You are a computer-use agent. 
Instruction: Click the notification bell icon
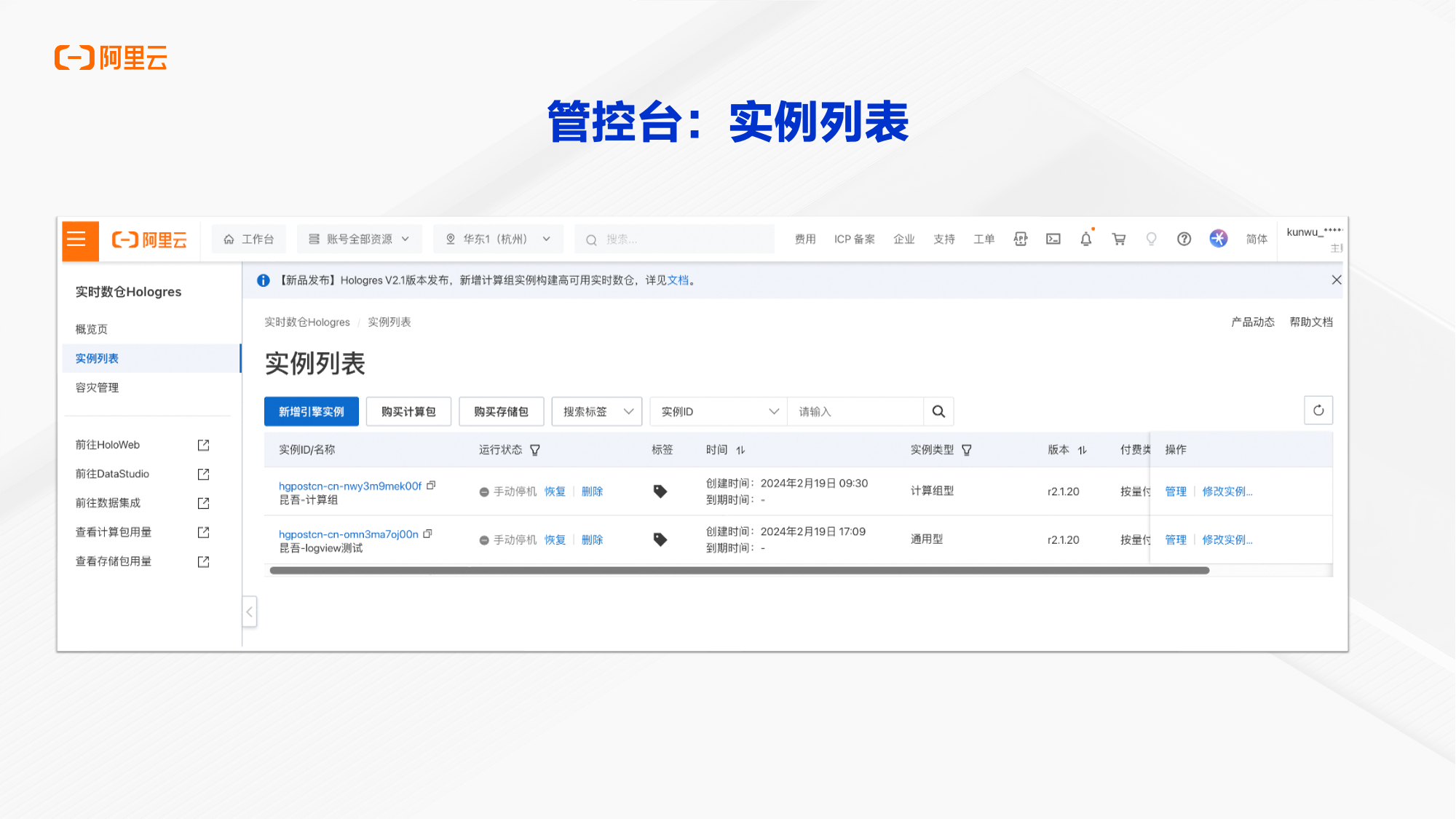[x=1085, y=239]
